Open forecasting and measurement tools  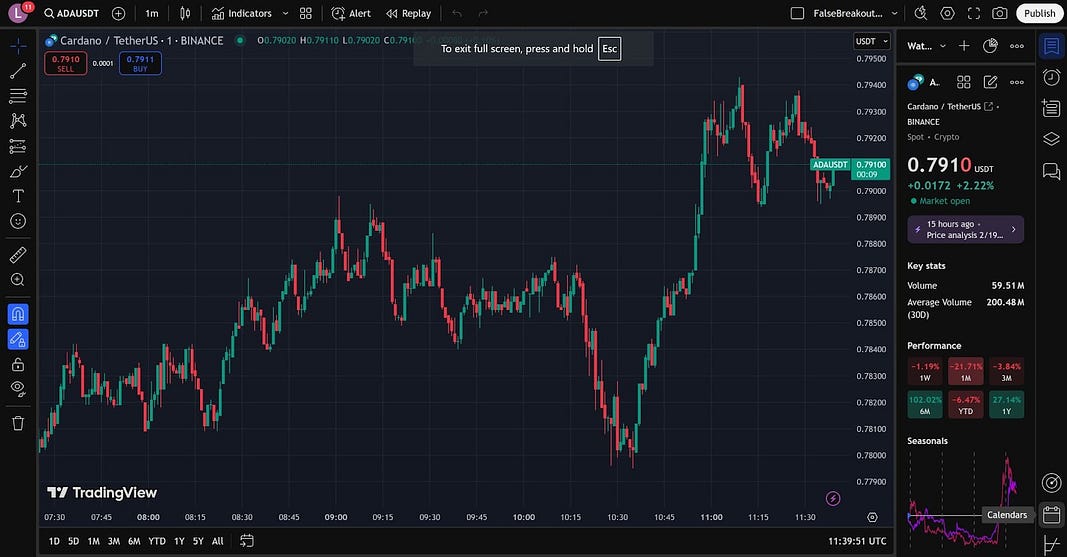click(18, 146)
